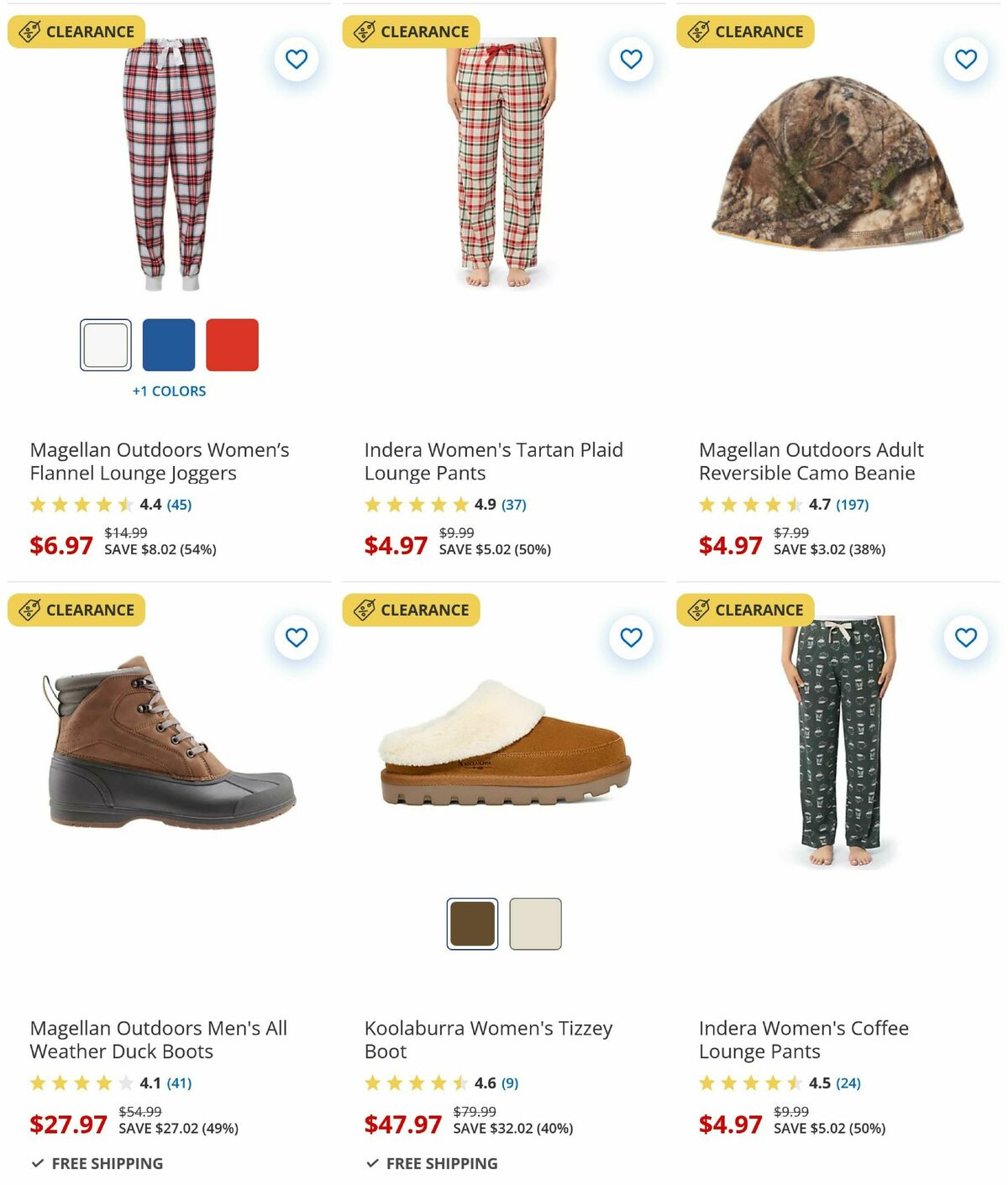1008x1185 pixels.
Task: Select the blue color swatch for Flannel Joggers
Action: 170,344
